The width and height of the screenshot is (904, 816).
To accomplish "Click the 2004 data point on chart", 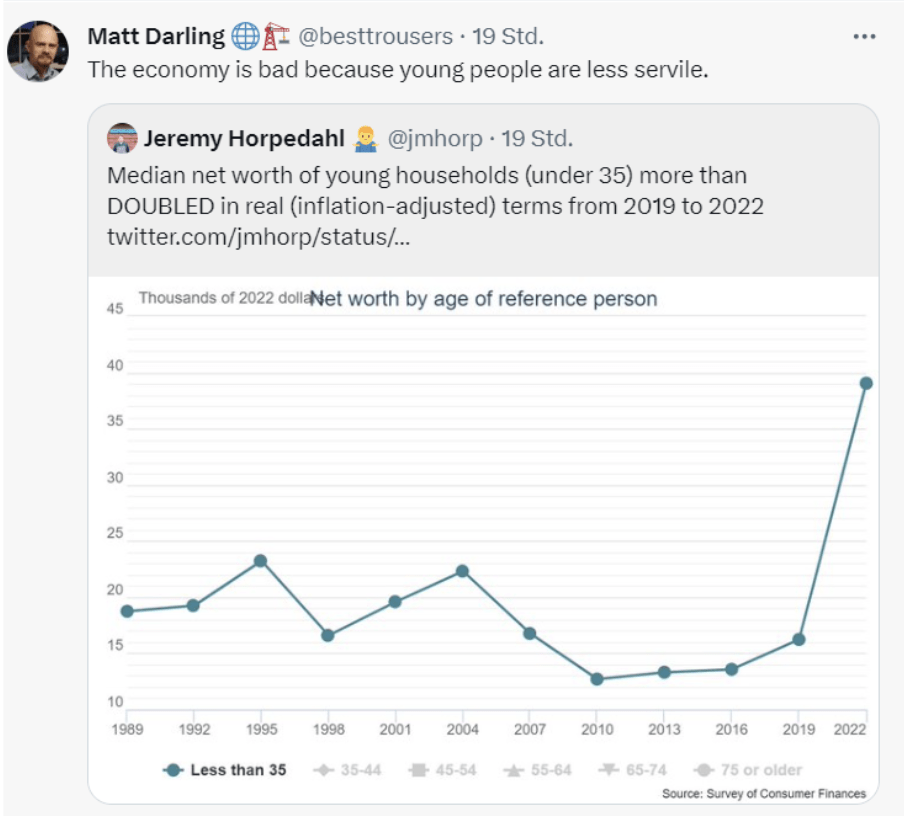I will pos(462,571).
